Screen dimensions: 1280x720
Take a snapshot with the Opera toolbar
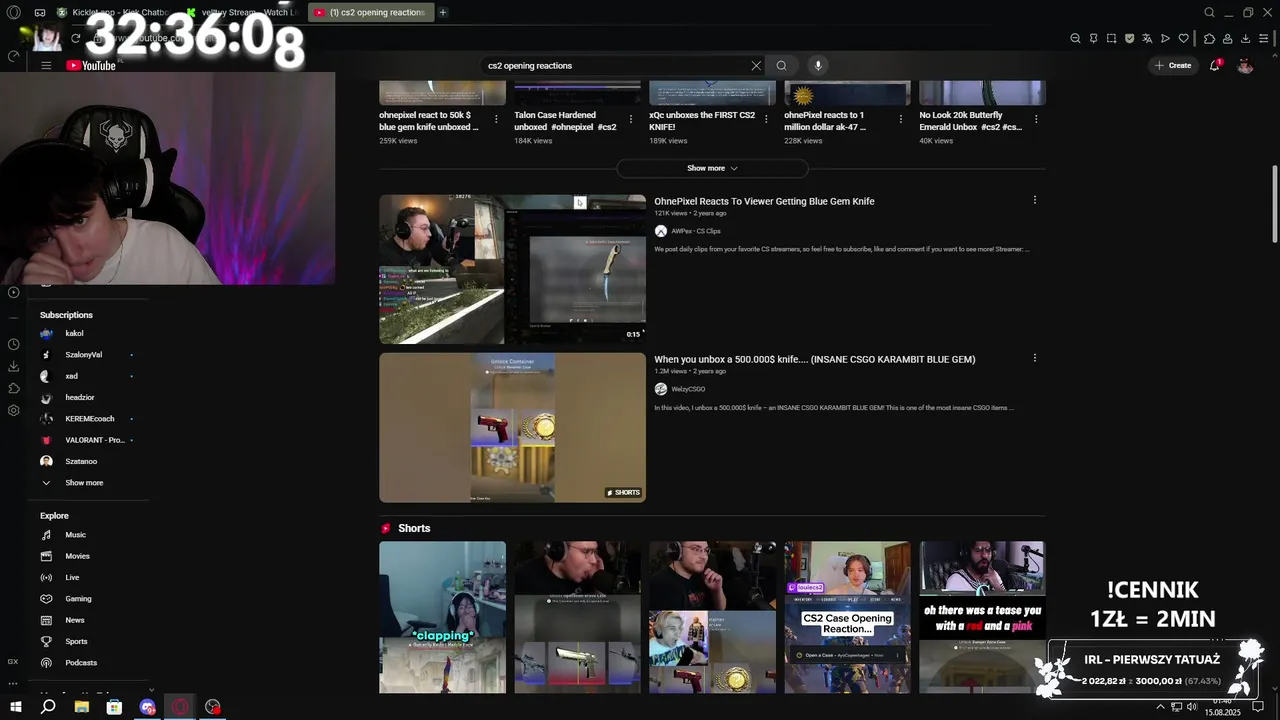(1111, 38)
